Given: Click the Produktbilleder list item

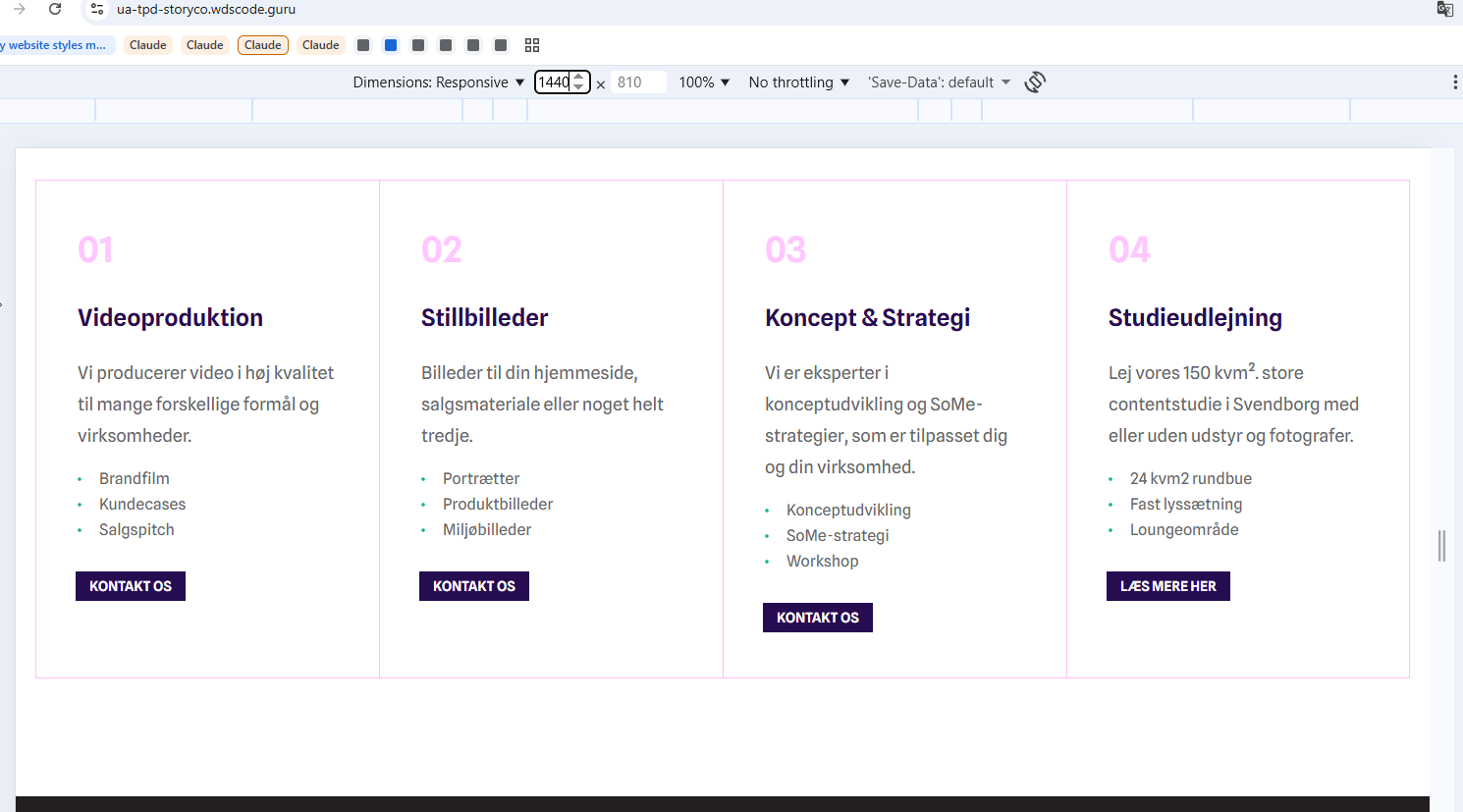Looking at the screenshot, I should click(498, 504).
